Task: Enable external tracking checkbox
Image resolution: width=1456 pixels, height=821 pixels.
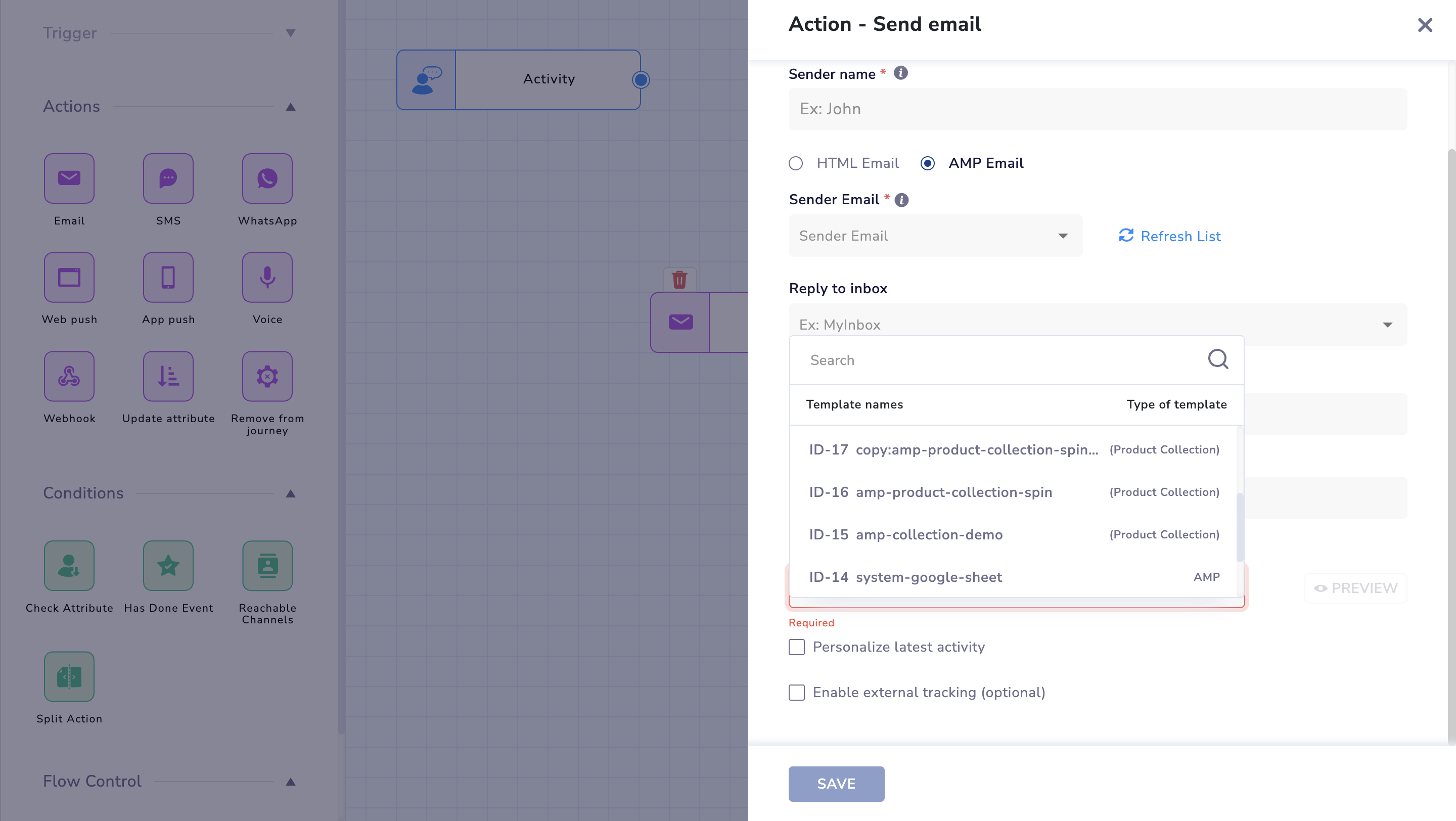Action: coord(796,692)
